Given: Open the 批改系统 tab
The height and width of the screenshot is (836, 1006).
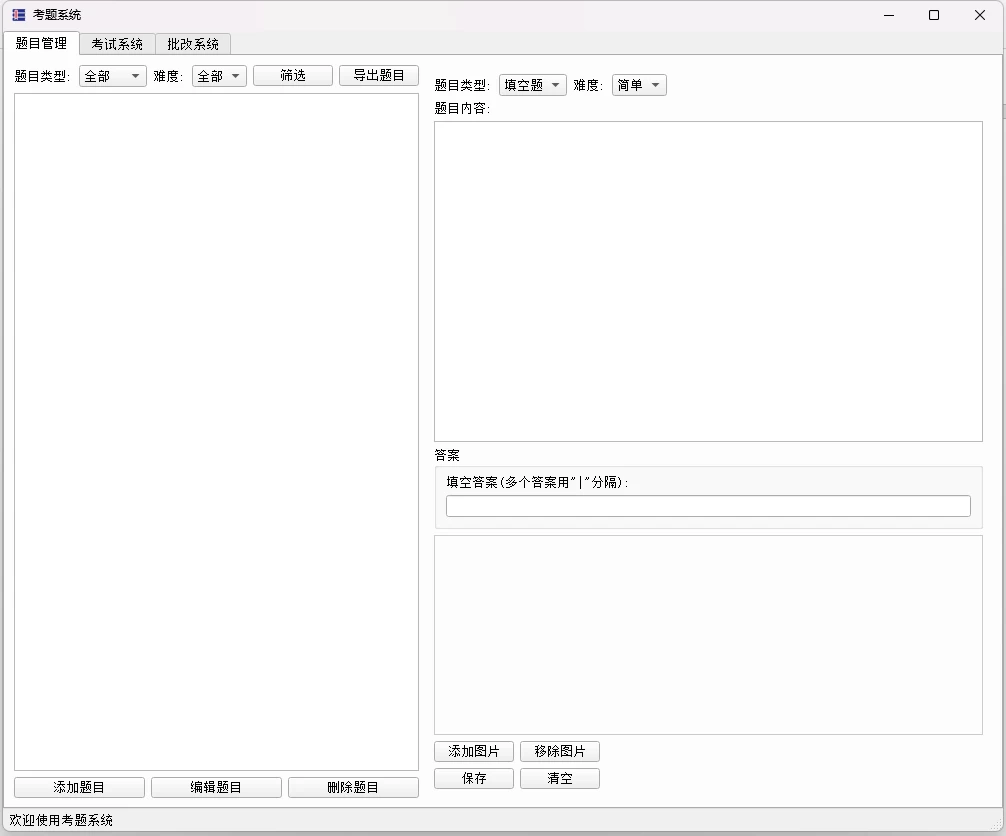Looking at the screenshot, I should pos(193,44).
